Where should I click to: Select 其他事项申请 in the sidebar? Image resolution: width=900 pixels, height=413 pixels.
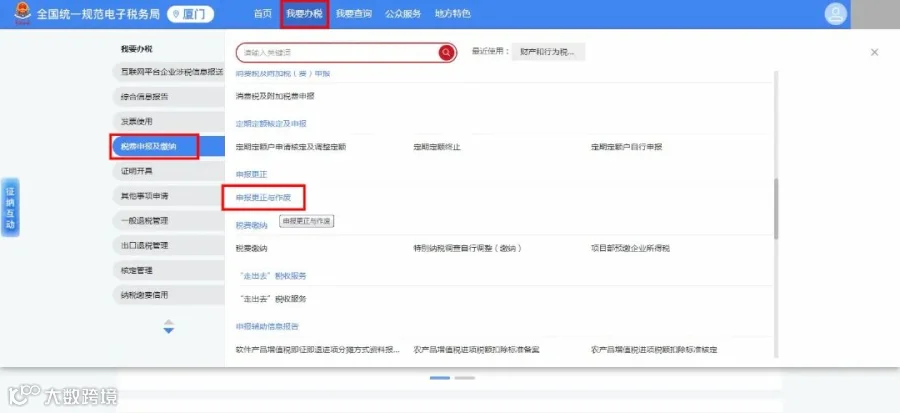[x=169, y=196]
